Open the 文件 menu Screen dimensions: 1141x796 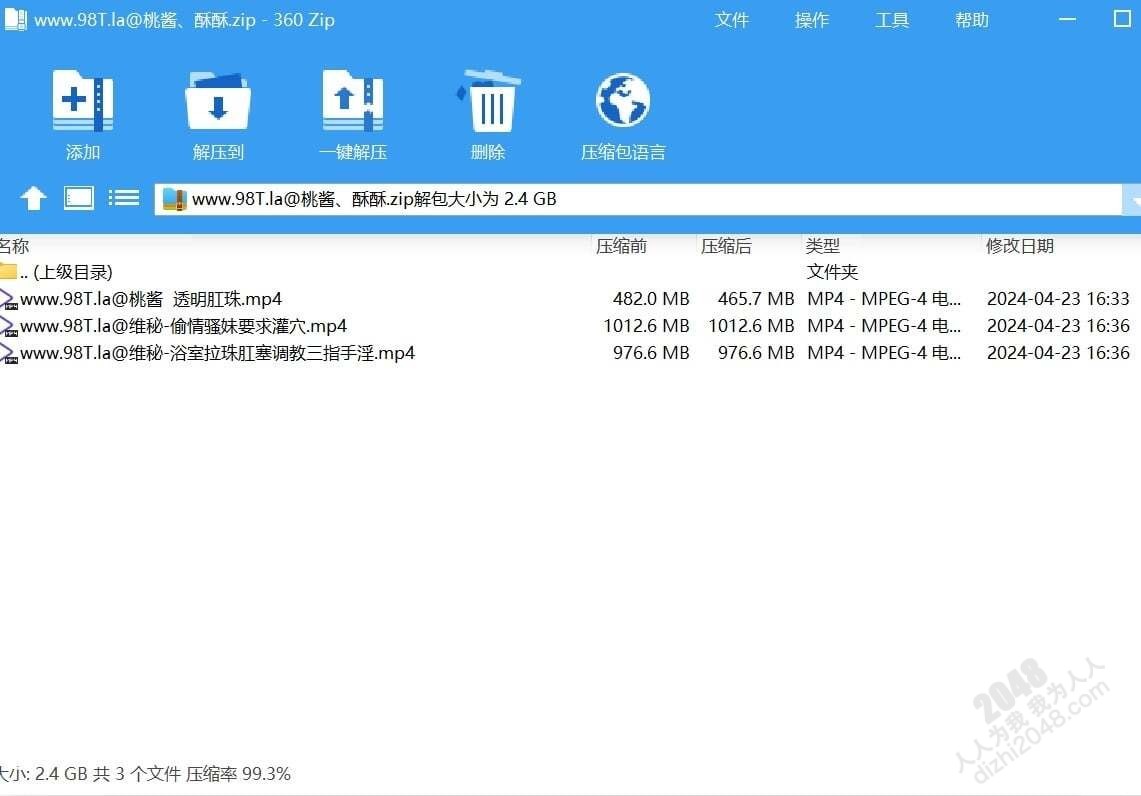point(732,20)
